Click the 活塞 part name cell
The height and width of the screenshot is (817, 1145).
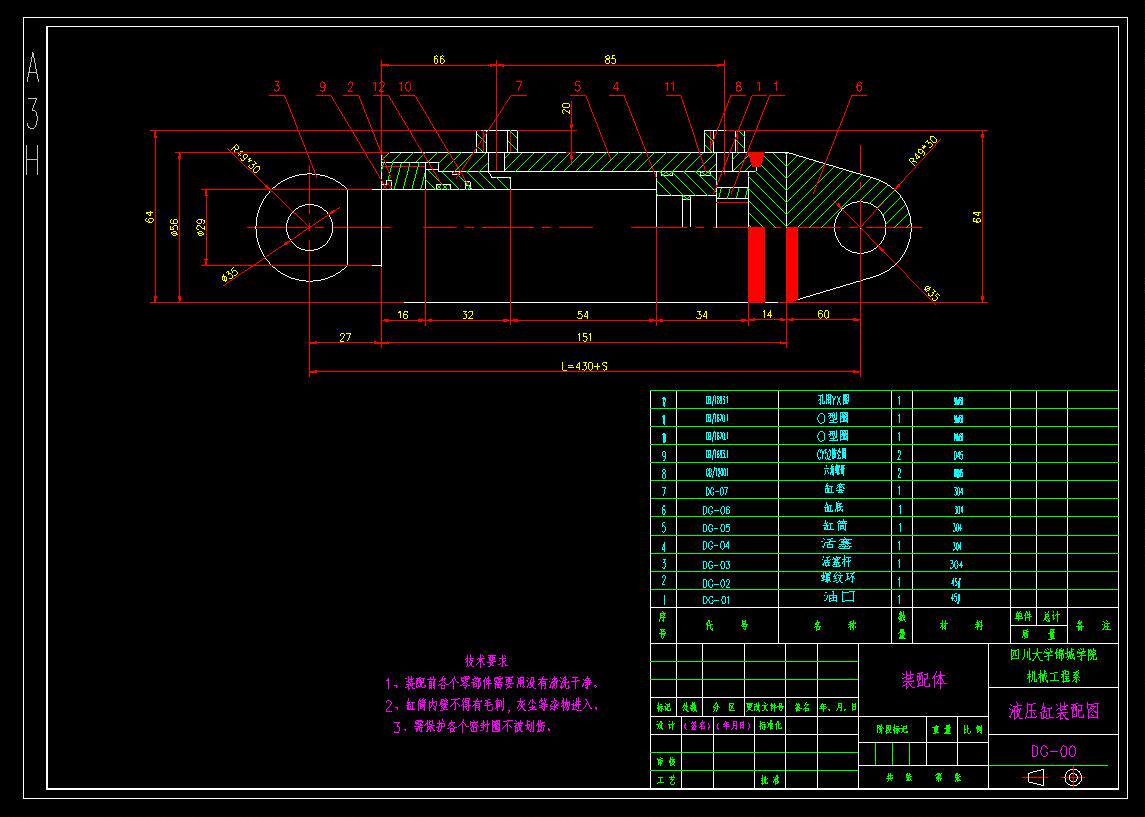(836, 543)
